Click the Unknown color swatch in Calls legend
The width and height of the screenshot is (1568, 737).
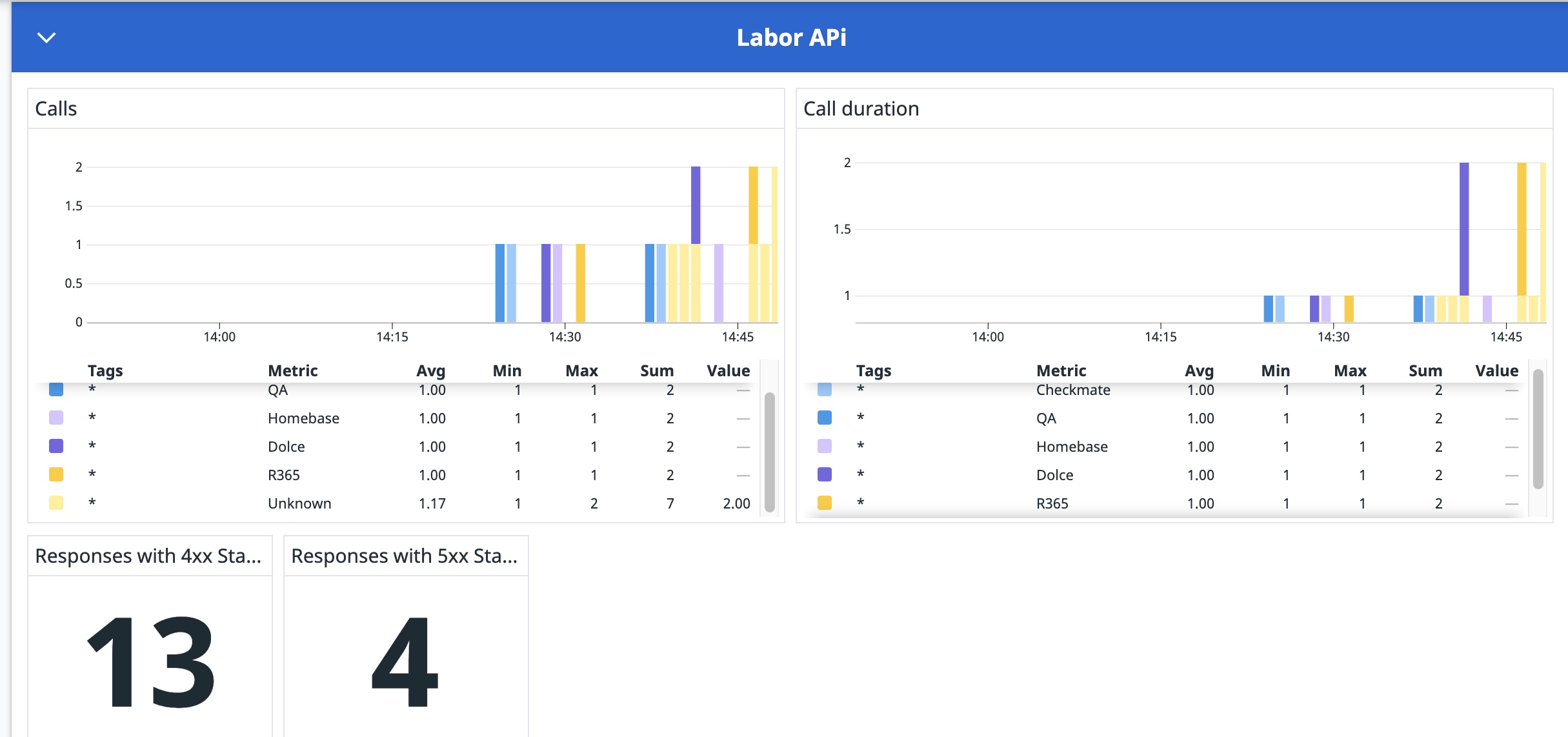click(x=56, y=503)
